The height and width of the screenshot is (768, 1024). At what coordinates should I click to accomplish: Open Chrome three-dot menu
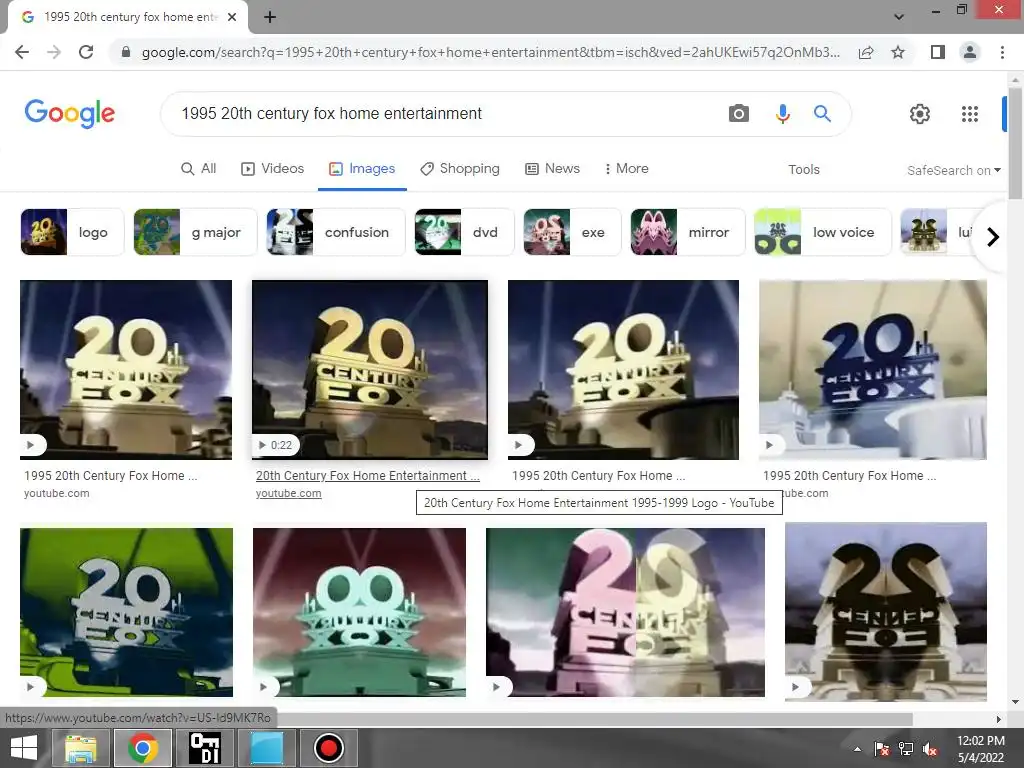coord(1002,52)
